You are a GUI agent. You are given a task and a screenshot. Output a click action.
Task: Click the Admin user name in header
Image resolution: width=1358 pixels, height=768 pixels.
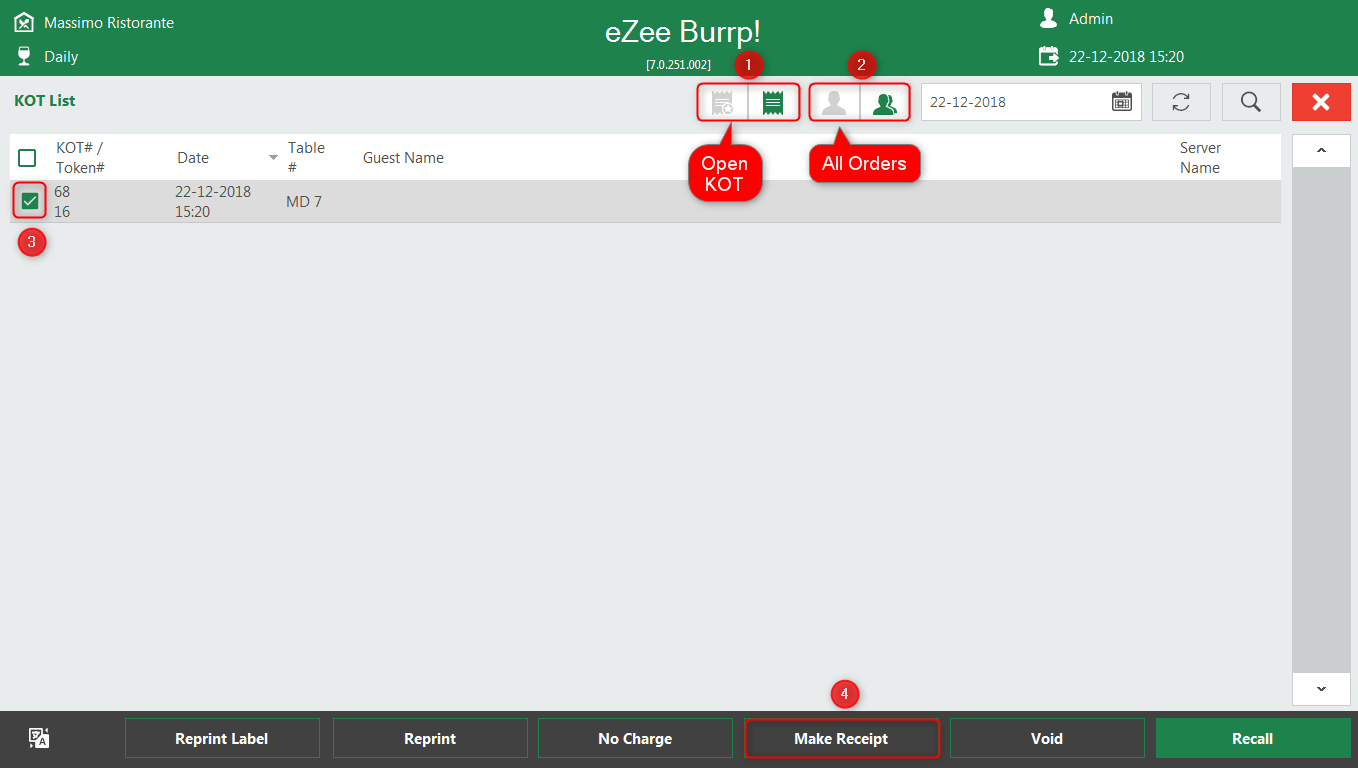pyautogui.click(x=1091, y=19)
